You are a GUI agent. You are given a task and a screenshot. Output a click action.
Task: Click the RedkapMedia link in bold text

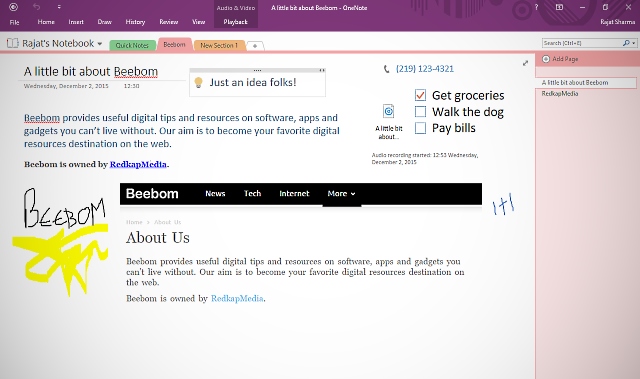click(x=138, y=164)
